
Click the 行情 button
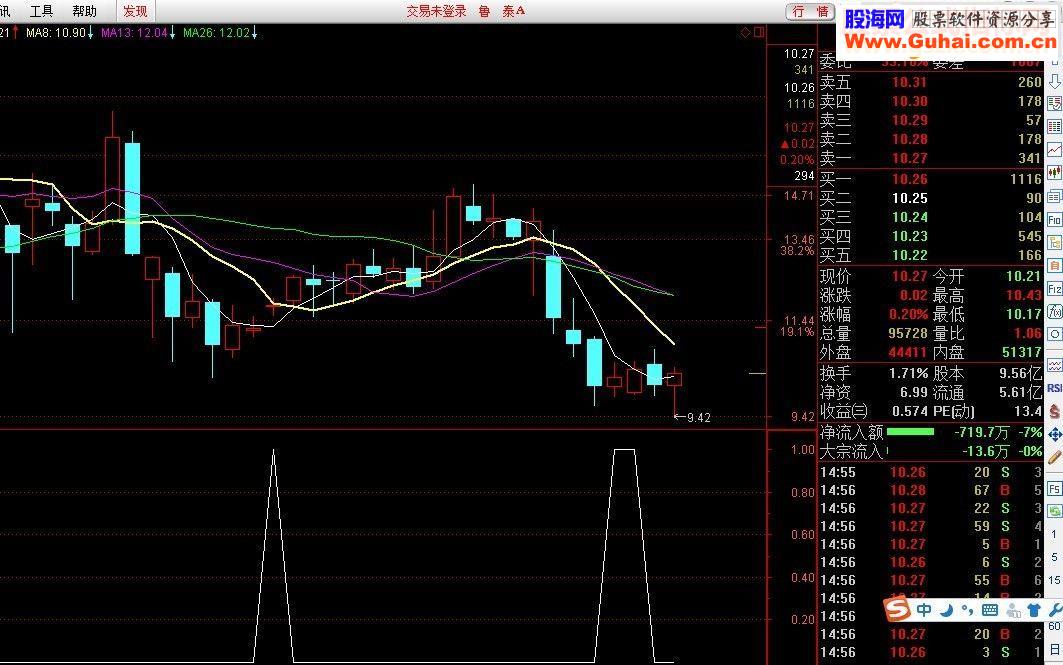click(810, 12)
